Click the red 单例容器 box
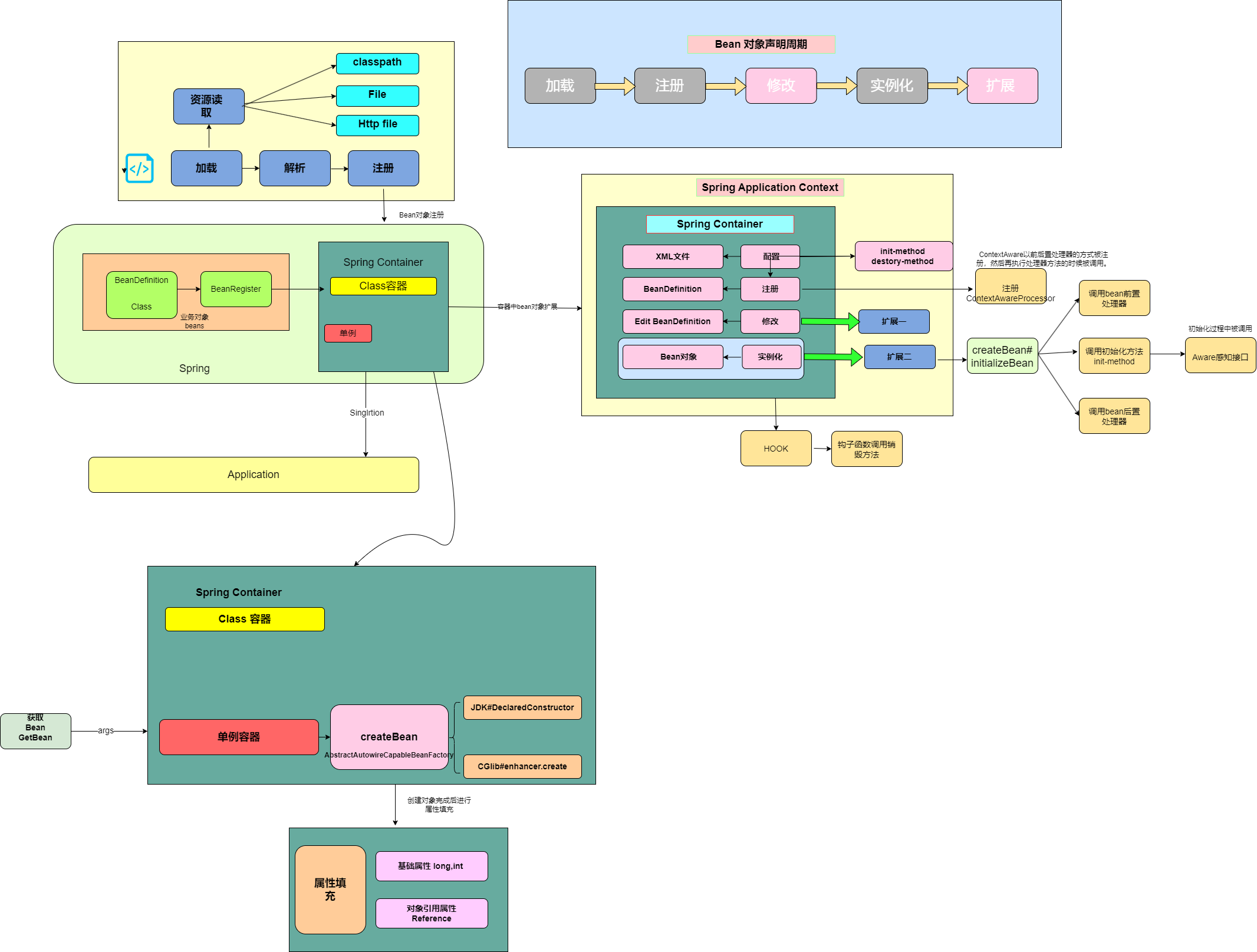The width and height of the screenshot is (1257, 952). coord(239,737)
